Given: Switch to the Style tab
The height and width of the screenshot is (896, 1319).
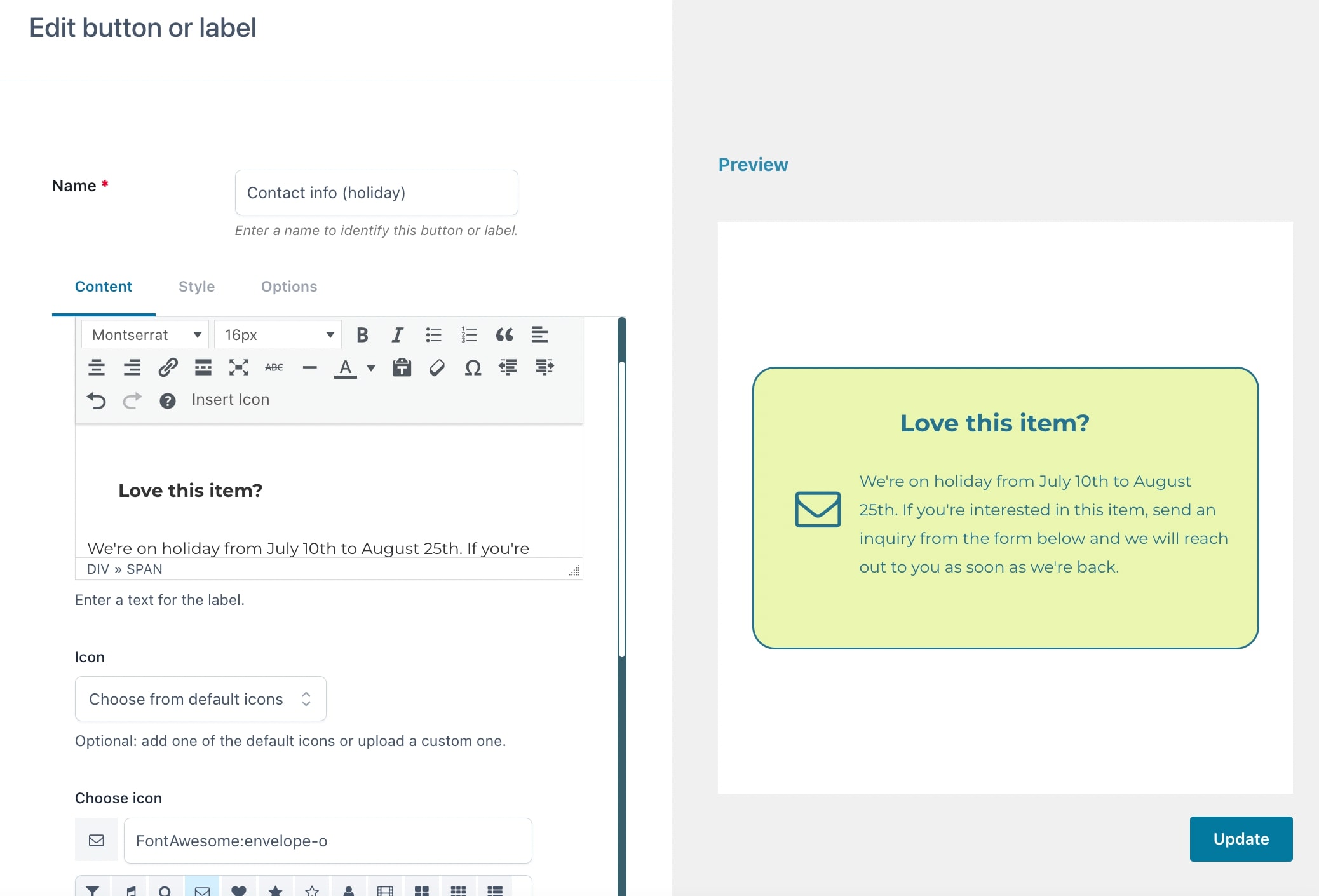Looking at the screenshot, I should 197,287.
